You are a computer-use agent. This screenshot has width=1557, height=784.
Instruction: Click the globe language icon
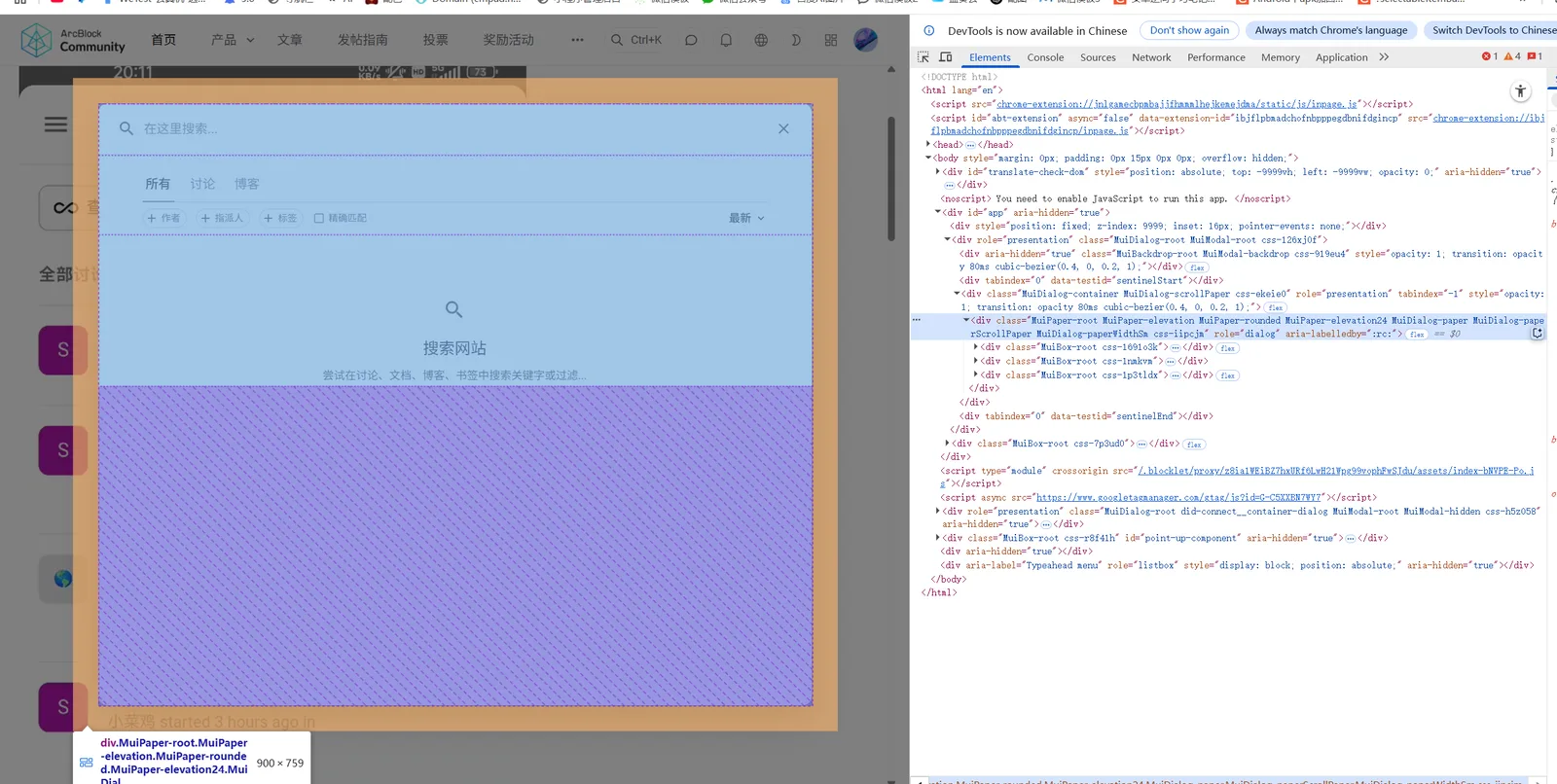pyautogui.click(x=761, y=40)
